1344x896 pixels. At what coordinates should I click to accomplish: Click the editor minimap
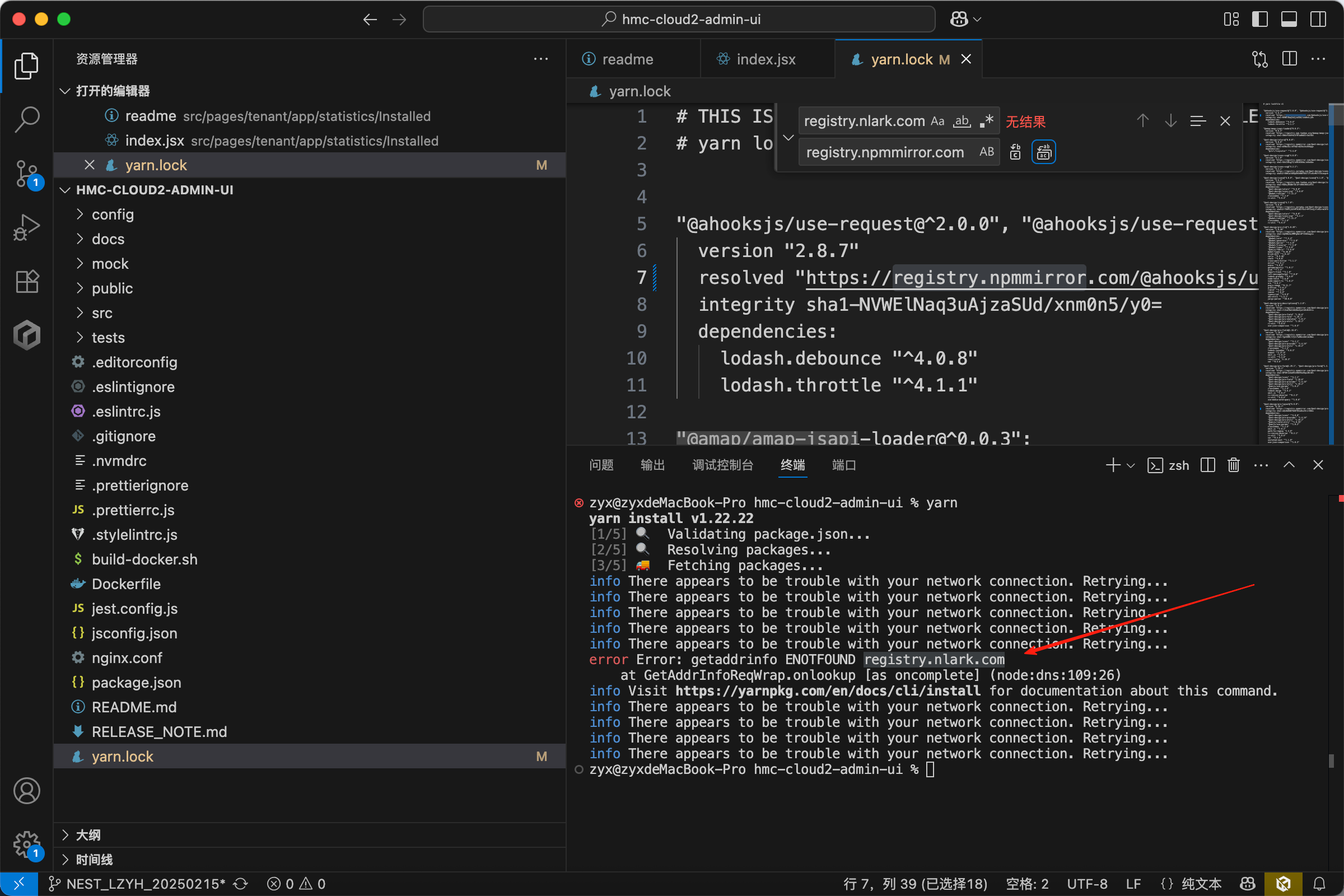tap(1294, 274)
